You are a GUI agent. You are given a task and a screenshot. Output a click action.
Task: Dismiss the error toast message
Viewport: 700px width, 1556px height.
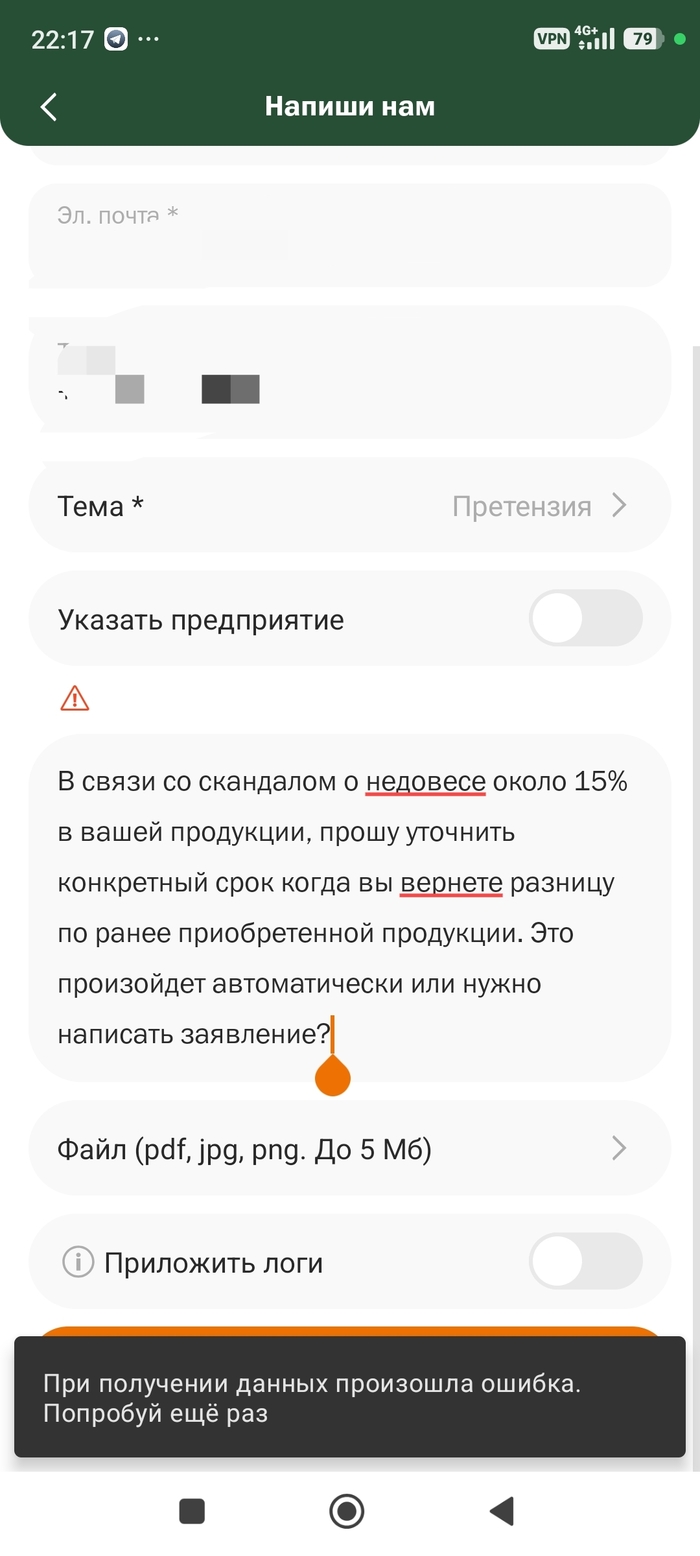point(350,1396)
